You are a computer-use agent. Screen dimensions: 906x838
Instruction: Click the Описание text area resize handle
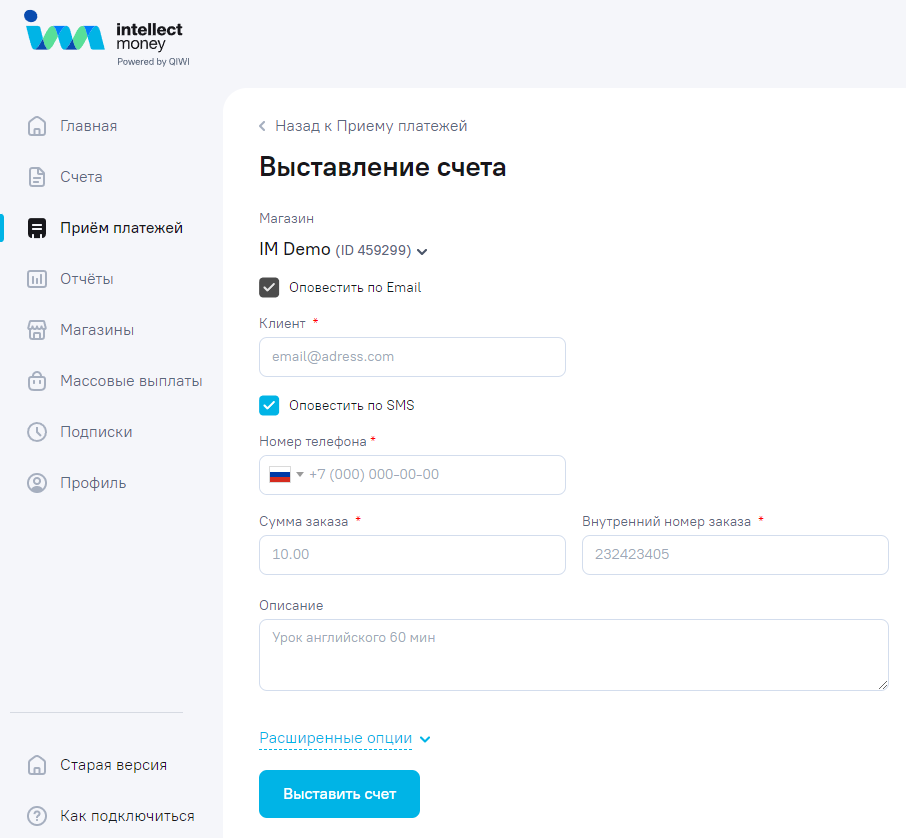(x=883, y=685)
